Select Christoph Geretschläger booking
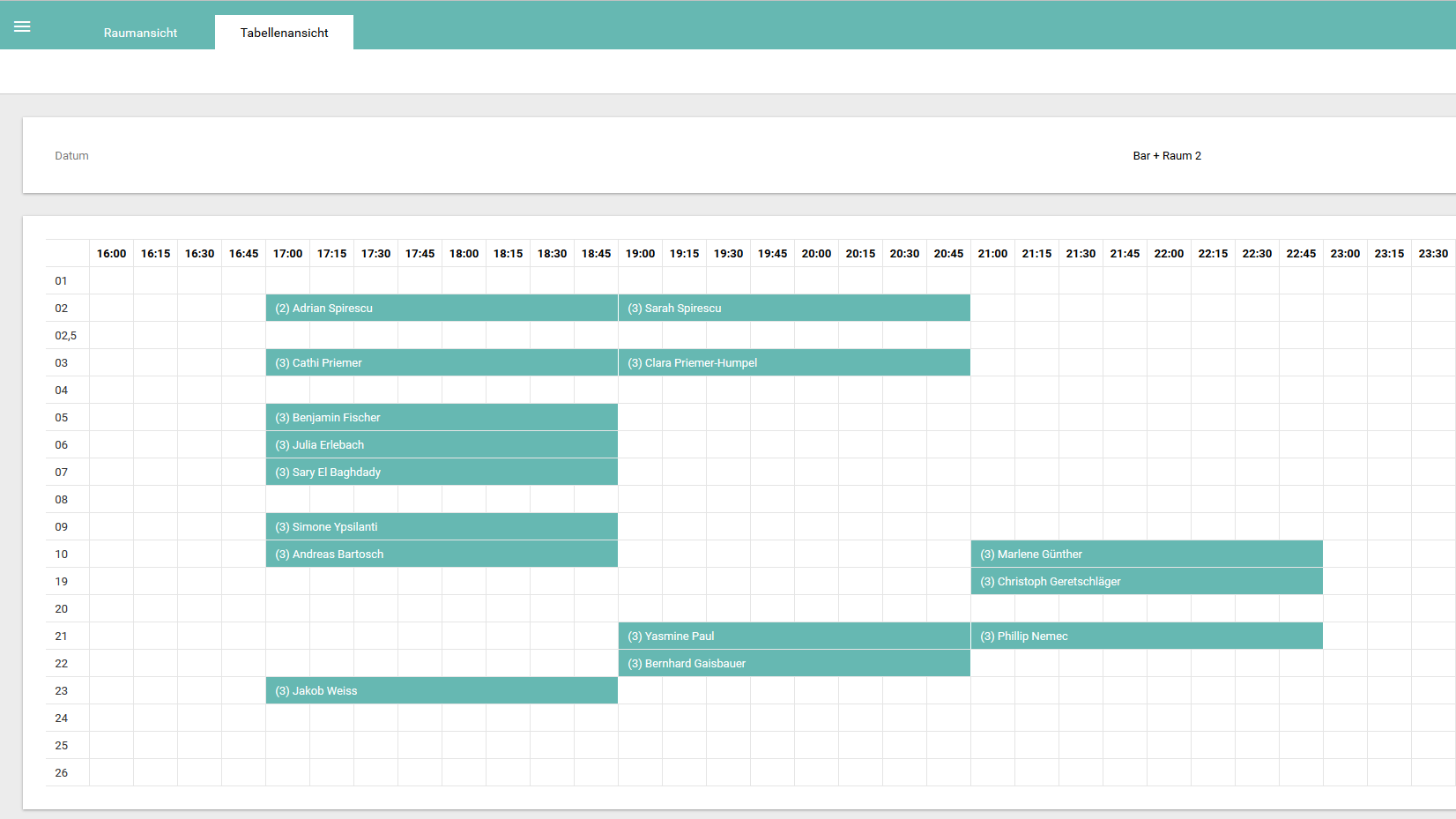Screen dimensions: 1456x819 point(1146,582)
